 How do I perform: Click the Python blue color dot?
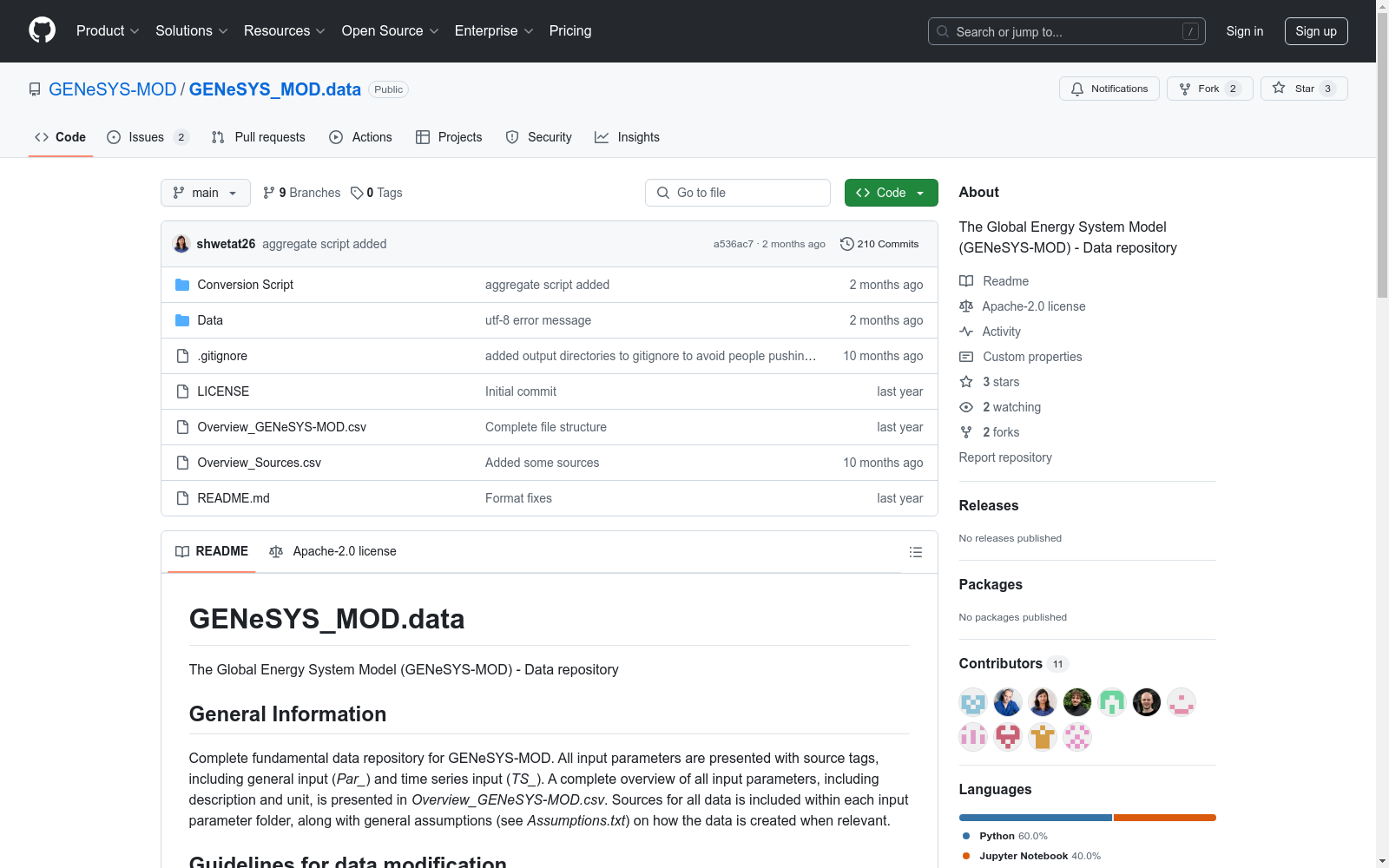[966, 836]
